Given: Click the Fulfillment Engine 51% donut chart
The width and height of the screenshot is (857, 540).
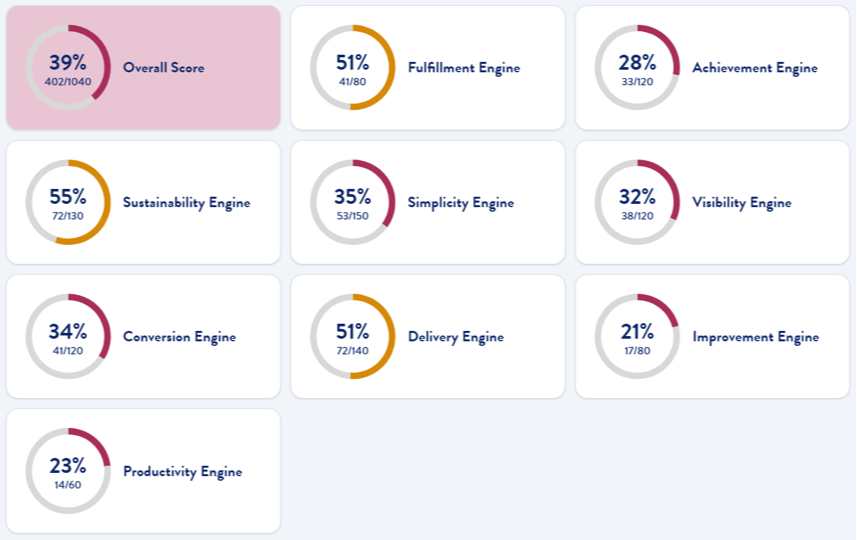Looking at the screenshot, I should coord(352,68).
